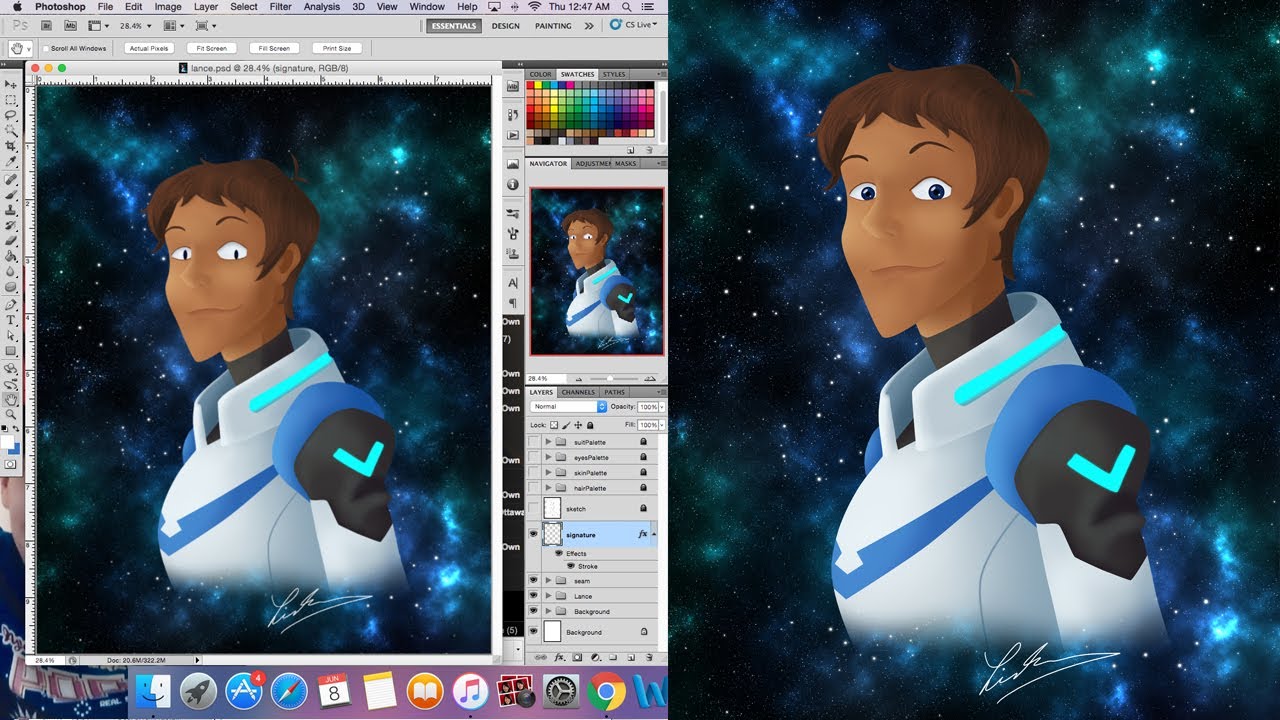The height and width of the screenshot is (720, 1280).
Task: Expand the Lance group
Action: 548,596
